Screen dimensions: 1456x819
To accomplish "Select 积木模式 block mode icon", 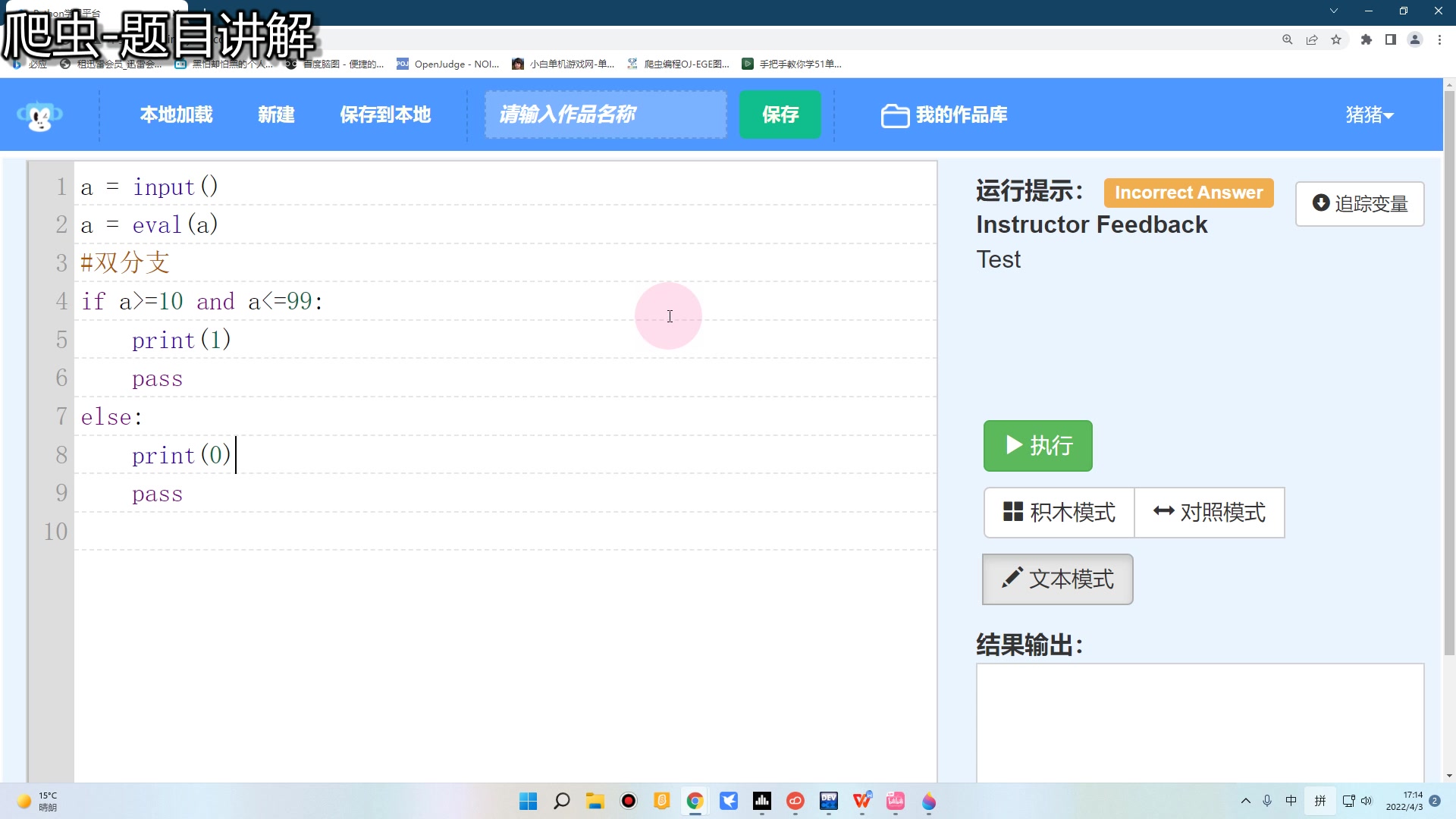I will click(x=1014, y=512).
